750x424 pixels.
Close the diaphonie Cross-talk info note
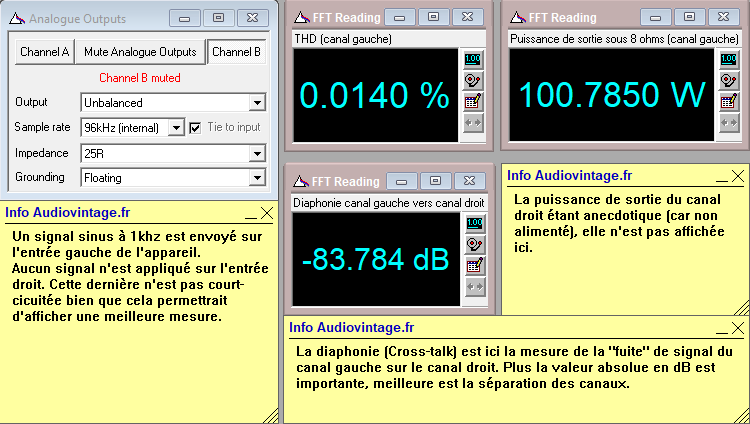738,328
